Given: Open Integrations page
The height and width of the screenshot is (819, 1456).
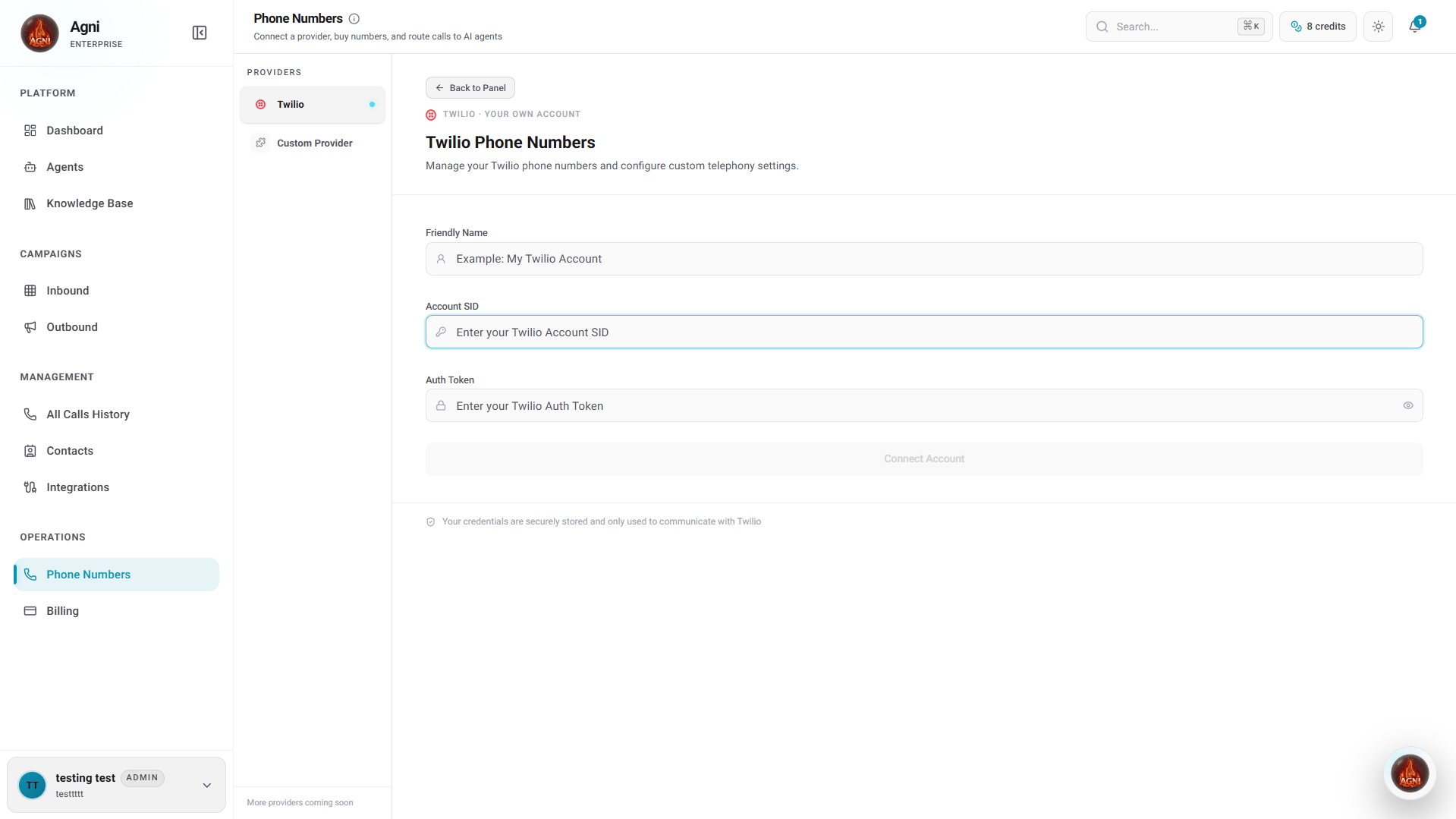Looking at the screenshot, I should 116,487.
